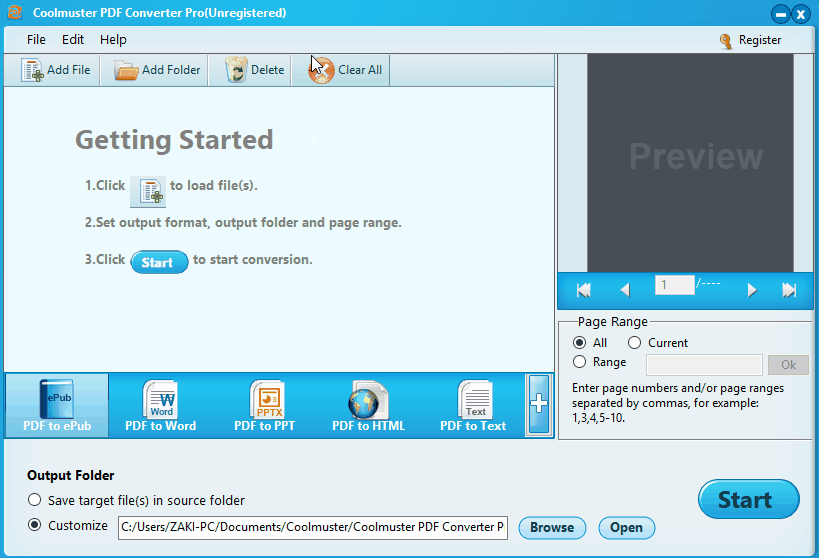Minimize the Coolmuster window

click(780, 14)
